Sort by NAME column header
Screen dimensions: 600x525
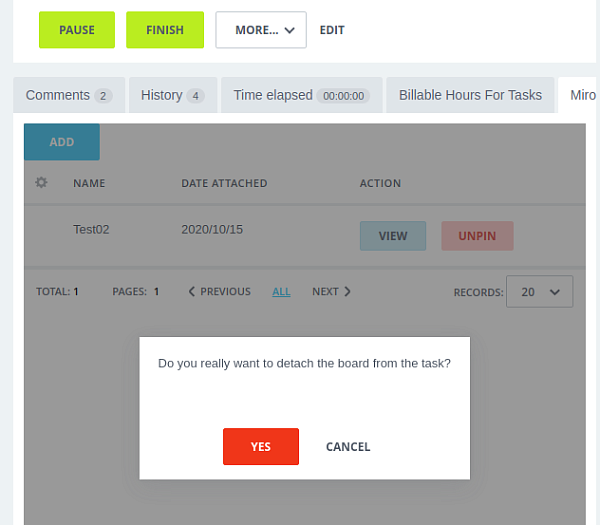pos(89,183)
